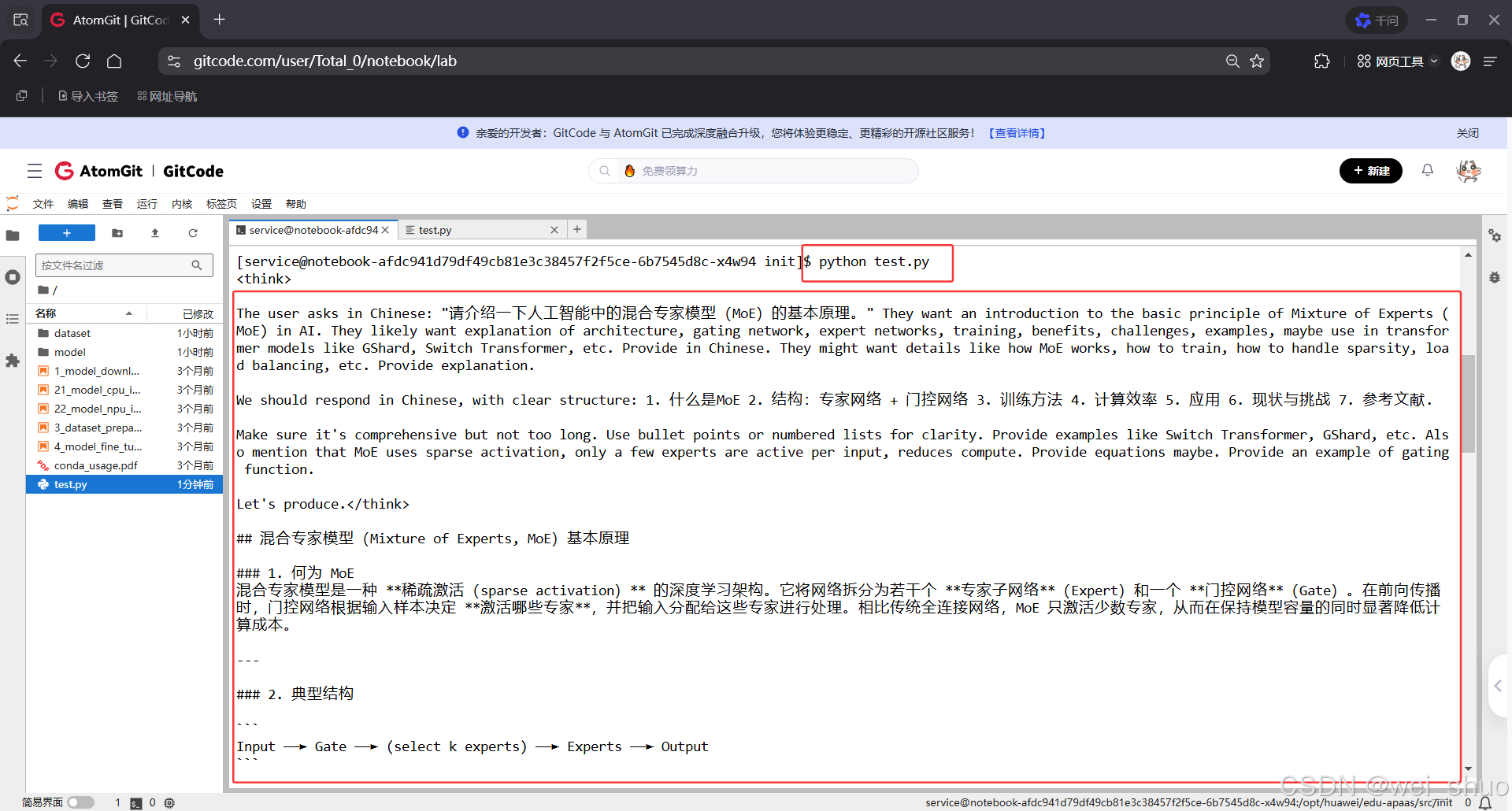1512x811 pixels.
Task: Refresh the file browser list
Action: point(193,233)
